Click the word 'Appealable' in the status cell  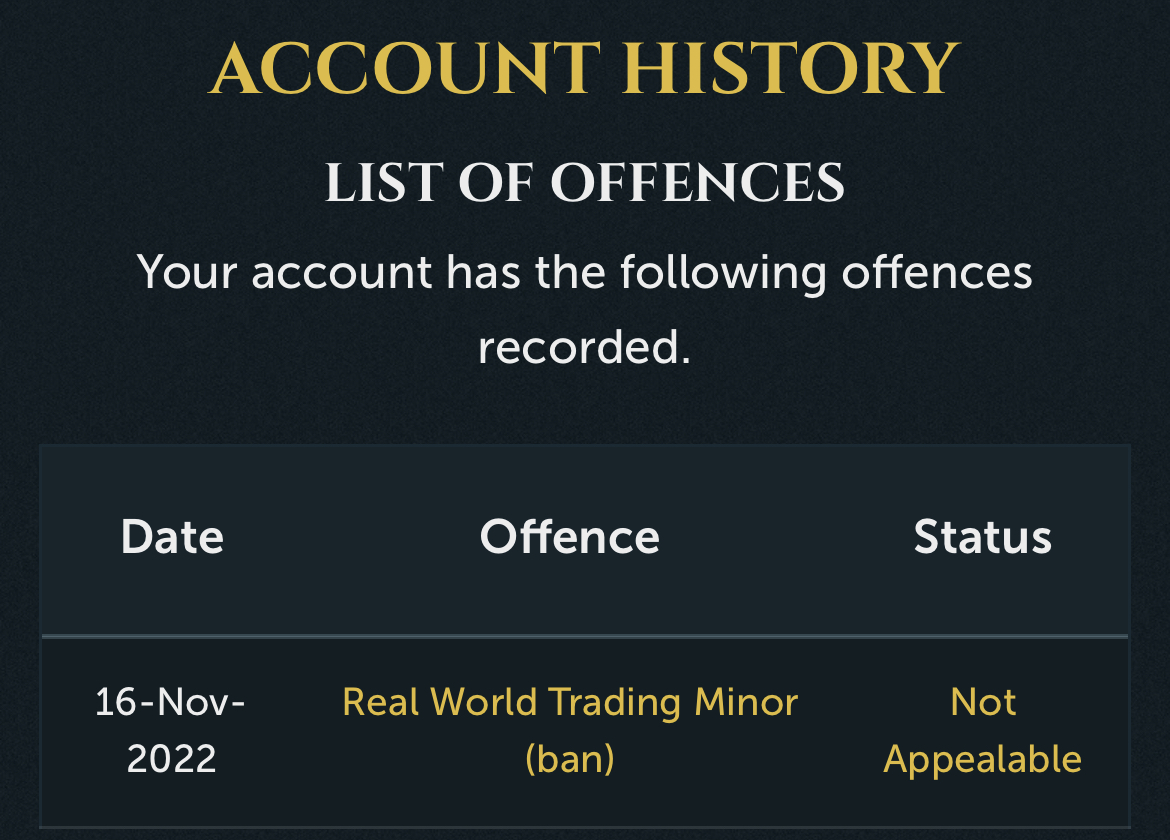click(x=983, y=760)
